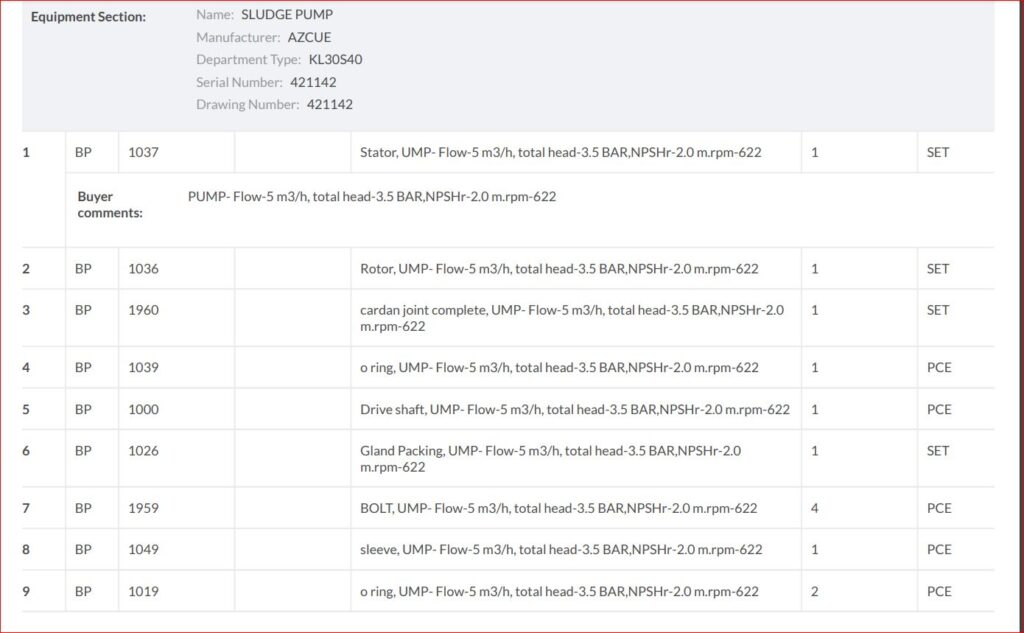Select the buyer comment starting with 'PUMP- Flow-5 m3/h'
The image size is (1024, 633).
point(372,197)
